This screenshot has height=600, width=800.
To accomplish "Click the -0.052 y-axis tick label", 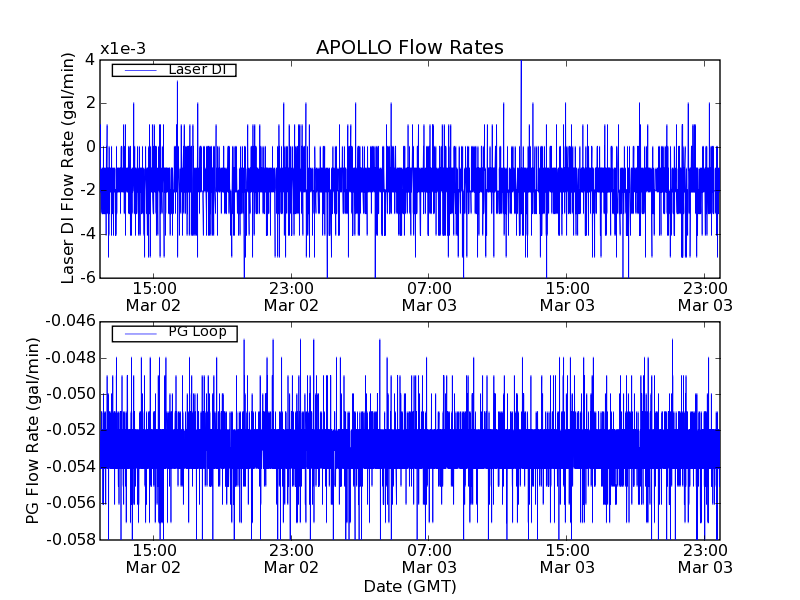I will (x=69, y=430).
